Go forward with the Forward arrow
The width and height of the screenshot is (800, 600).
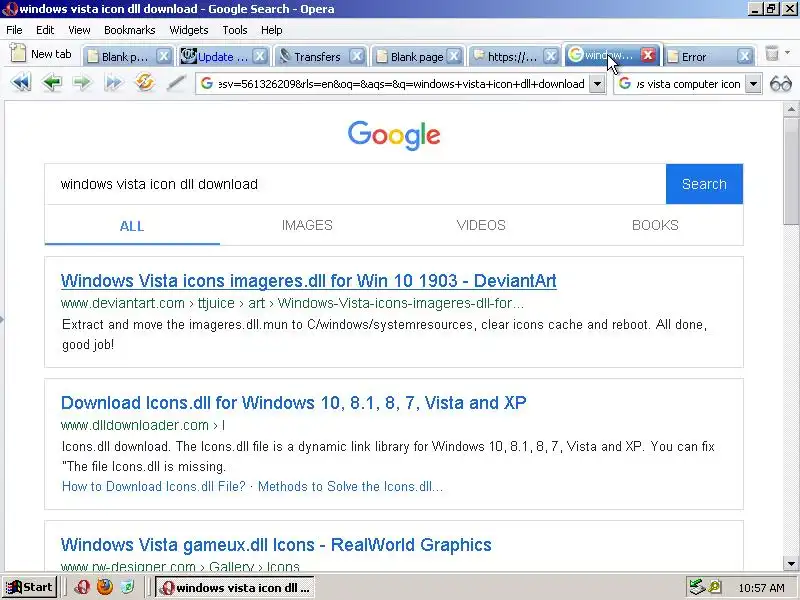tap(82, 82)
